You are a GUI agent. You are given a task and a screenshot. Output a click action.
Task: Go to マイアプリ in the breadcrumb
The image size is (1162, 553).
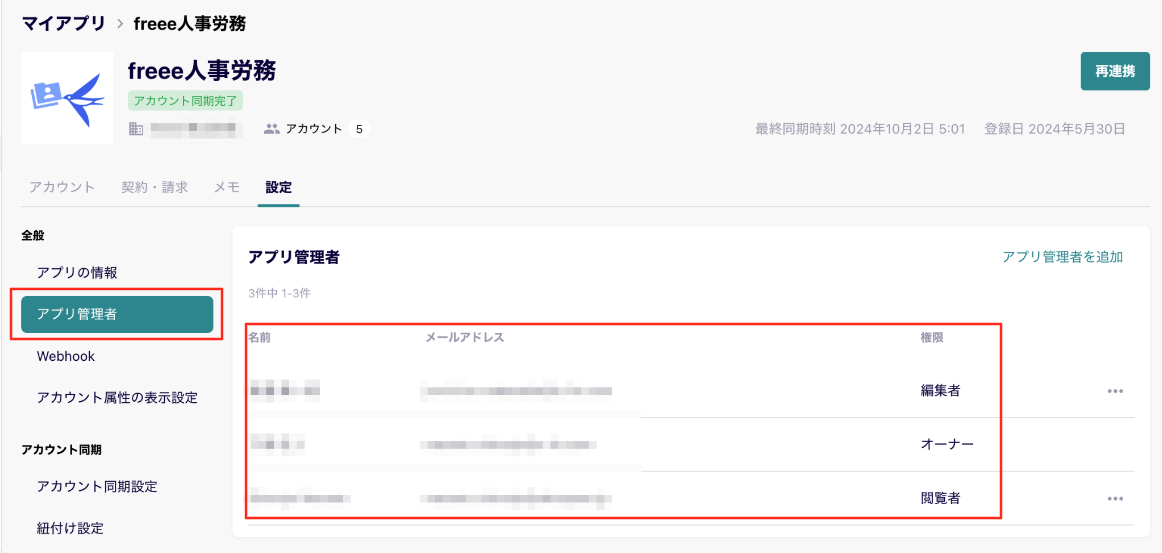coord(64,24)
